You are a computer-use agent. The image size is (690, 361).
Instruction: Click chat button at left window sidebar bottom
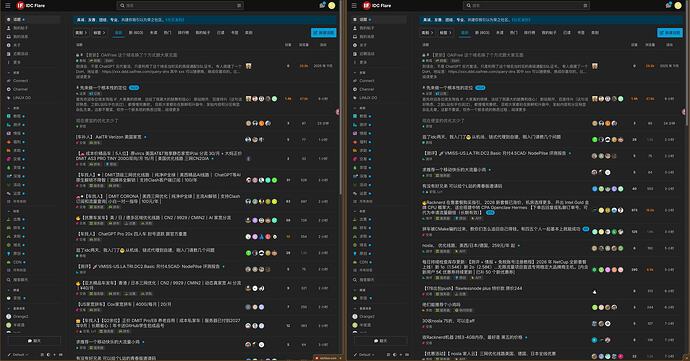(x=34, y=341)
